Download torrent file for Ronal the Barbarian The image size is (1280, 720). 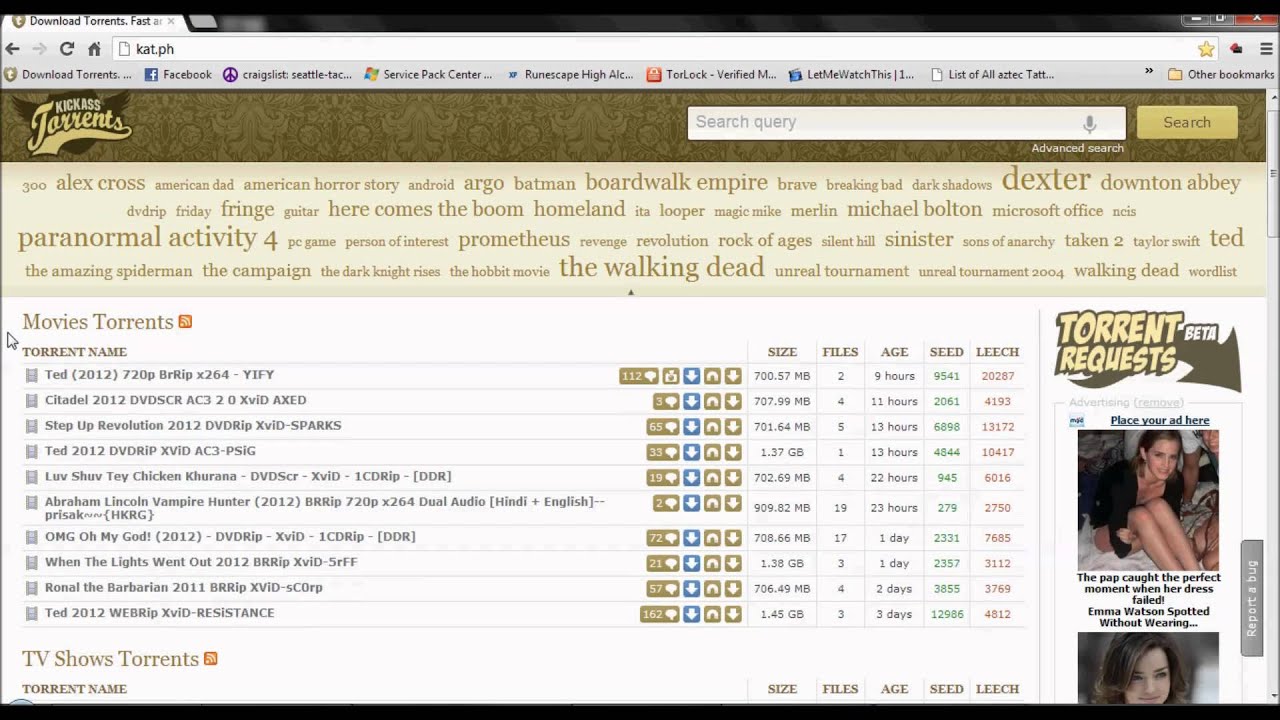733,589
